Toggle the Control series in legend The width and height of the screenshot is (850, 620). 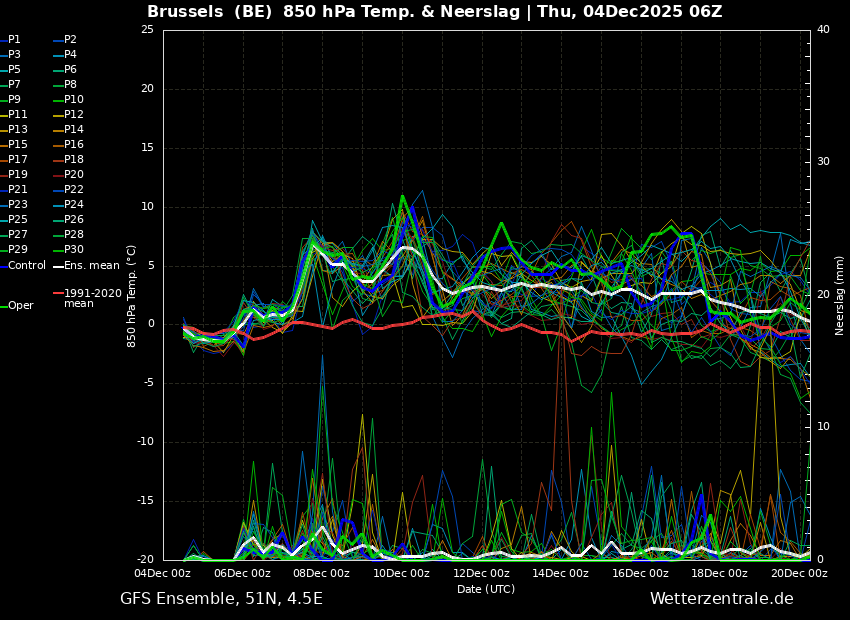tap(27, 266)
